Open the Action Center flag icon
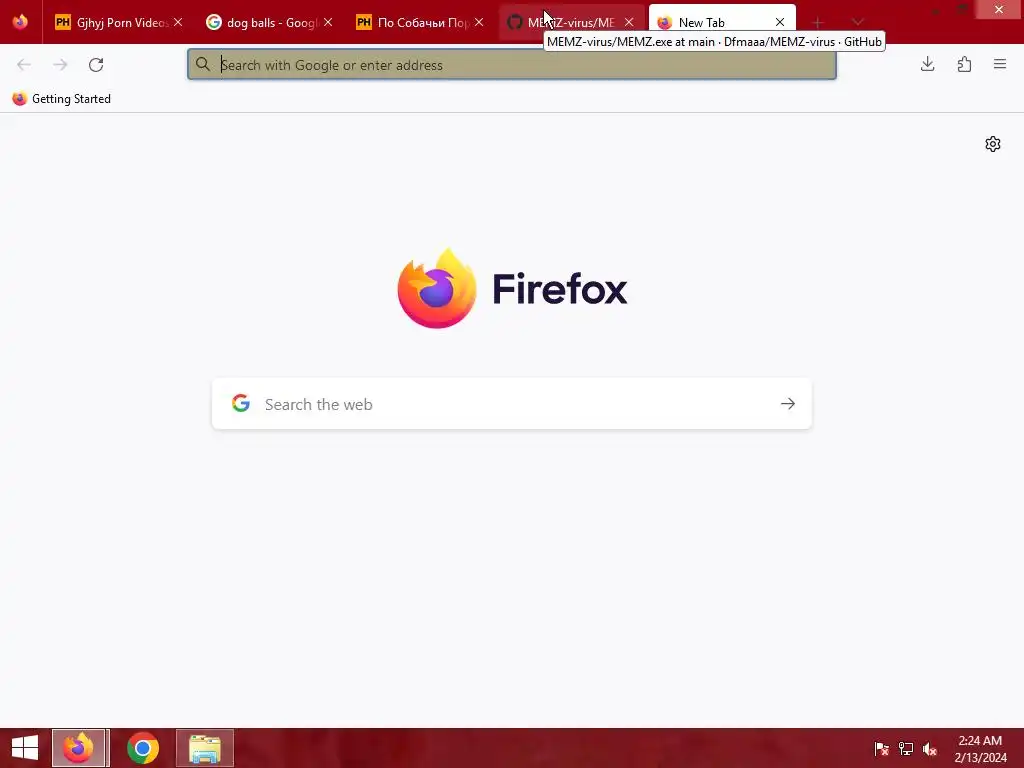Viewport: 1024px width, 768px height. (x=881, y=748)
